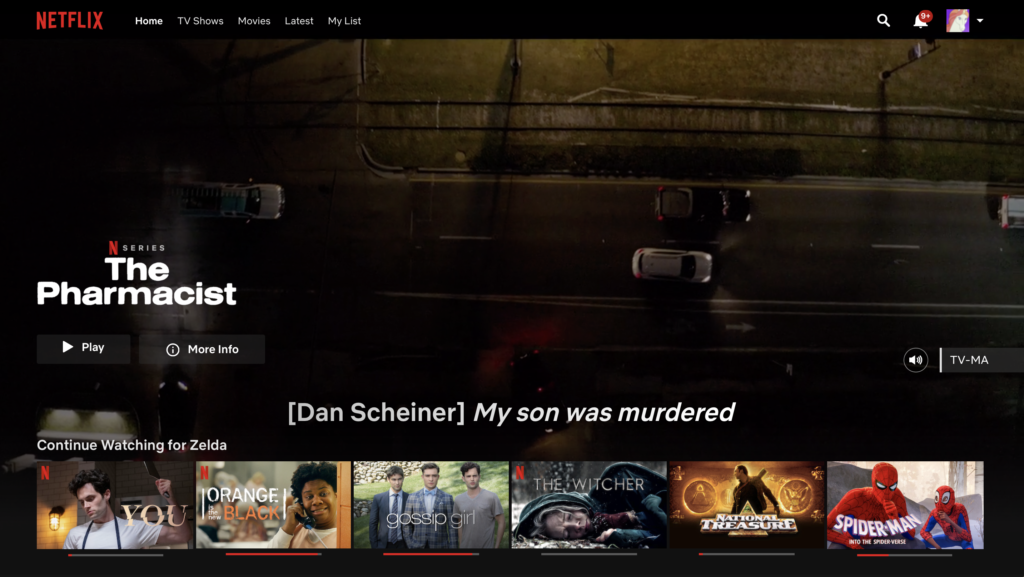
Task: Resume the National Treasure thumbnail
Action: point(747,505)
